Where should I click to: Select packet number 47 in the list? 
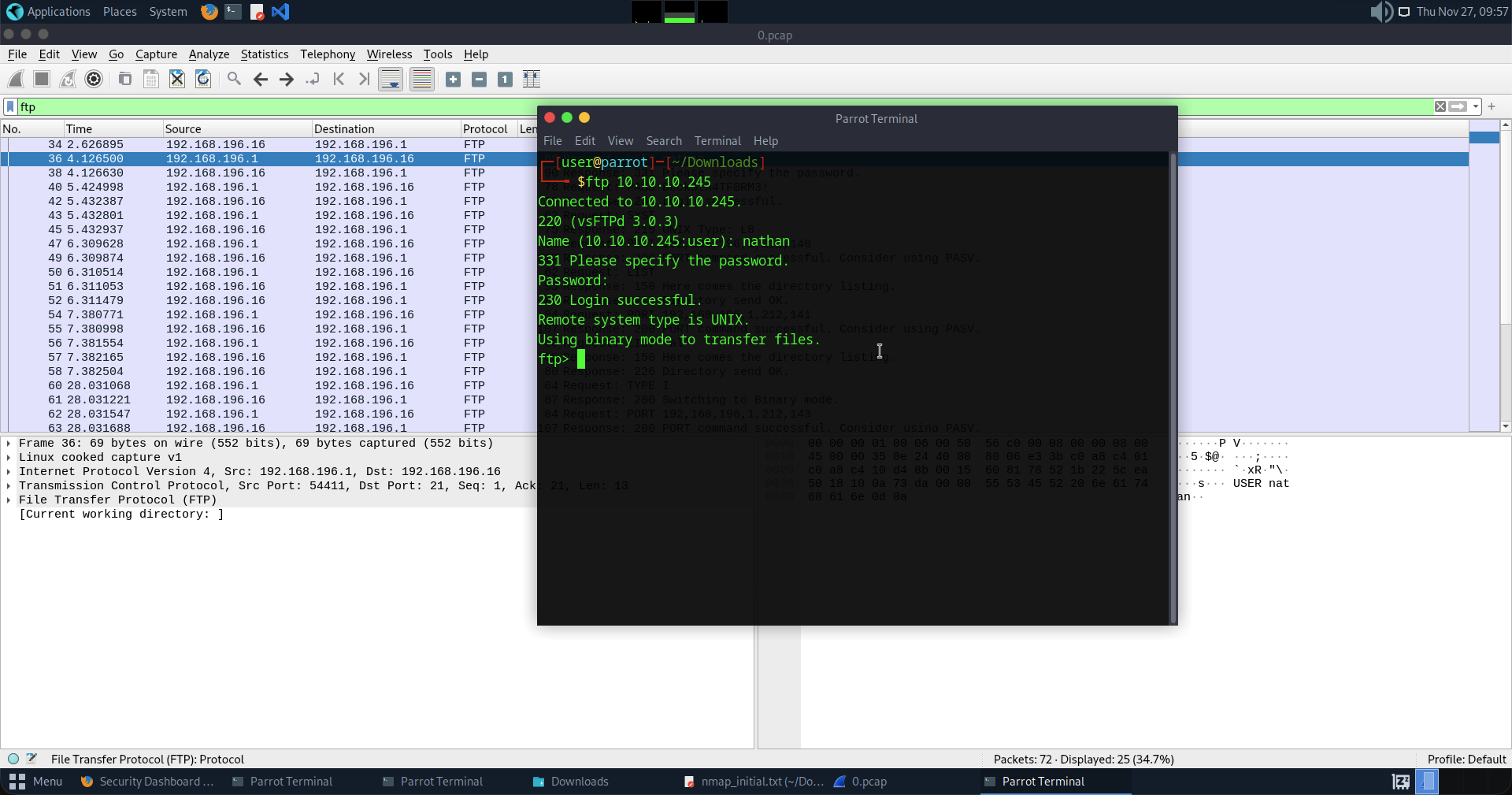coord(236,244)
